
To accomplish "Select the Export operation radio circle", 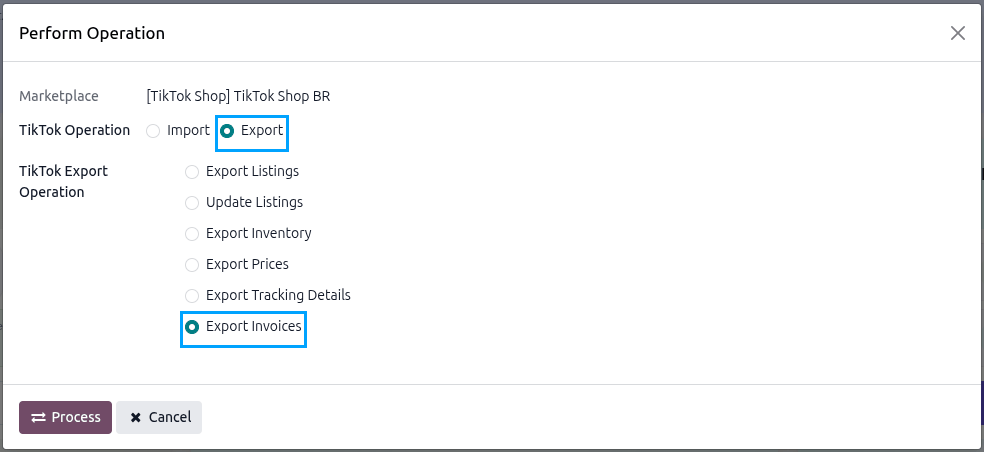I will click(227, 131).
